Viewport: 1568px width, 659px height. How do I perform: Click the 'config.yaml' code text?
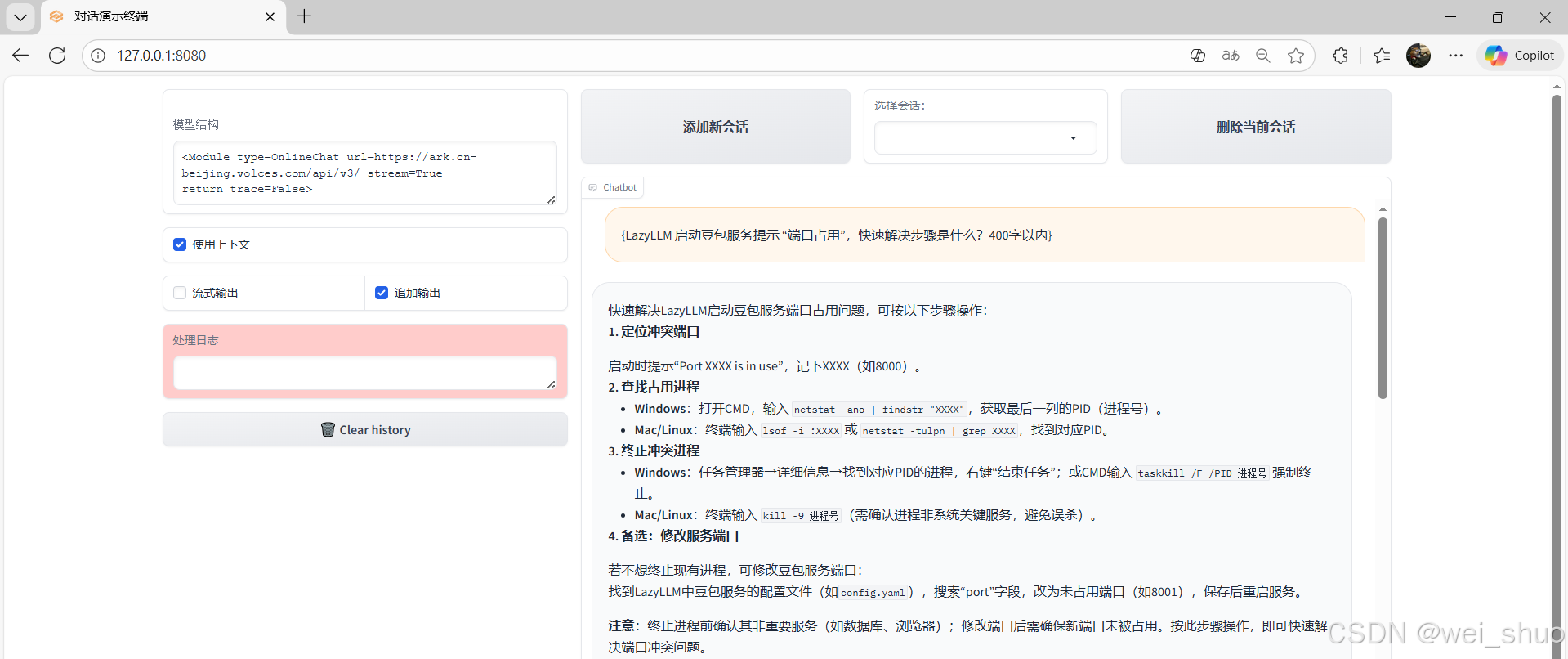873,592
